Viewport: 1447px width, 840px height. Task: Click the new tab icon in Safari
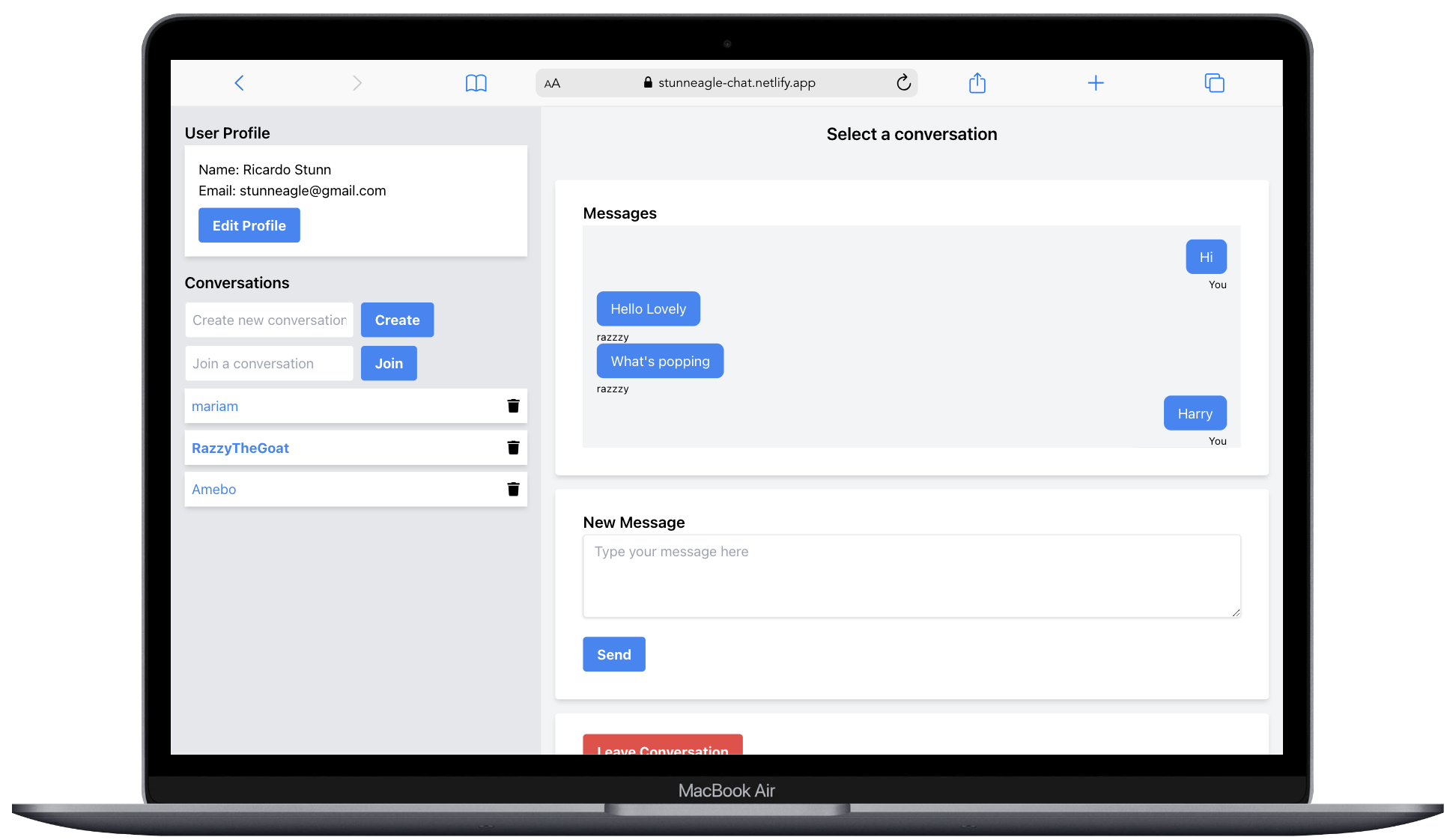tap(1095, 82)
